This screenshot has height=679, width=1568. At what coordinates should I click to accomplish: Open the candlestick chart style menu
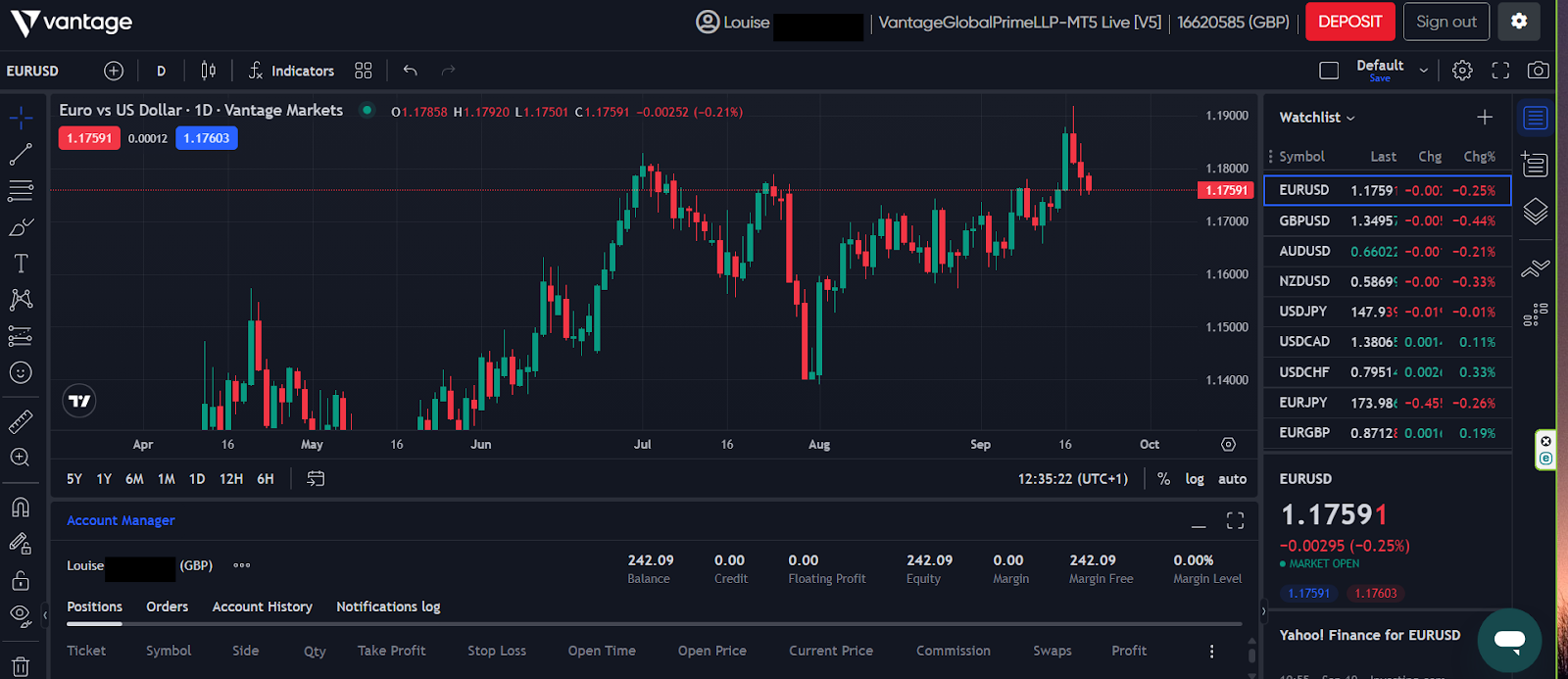point(209,71)
